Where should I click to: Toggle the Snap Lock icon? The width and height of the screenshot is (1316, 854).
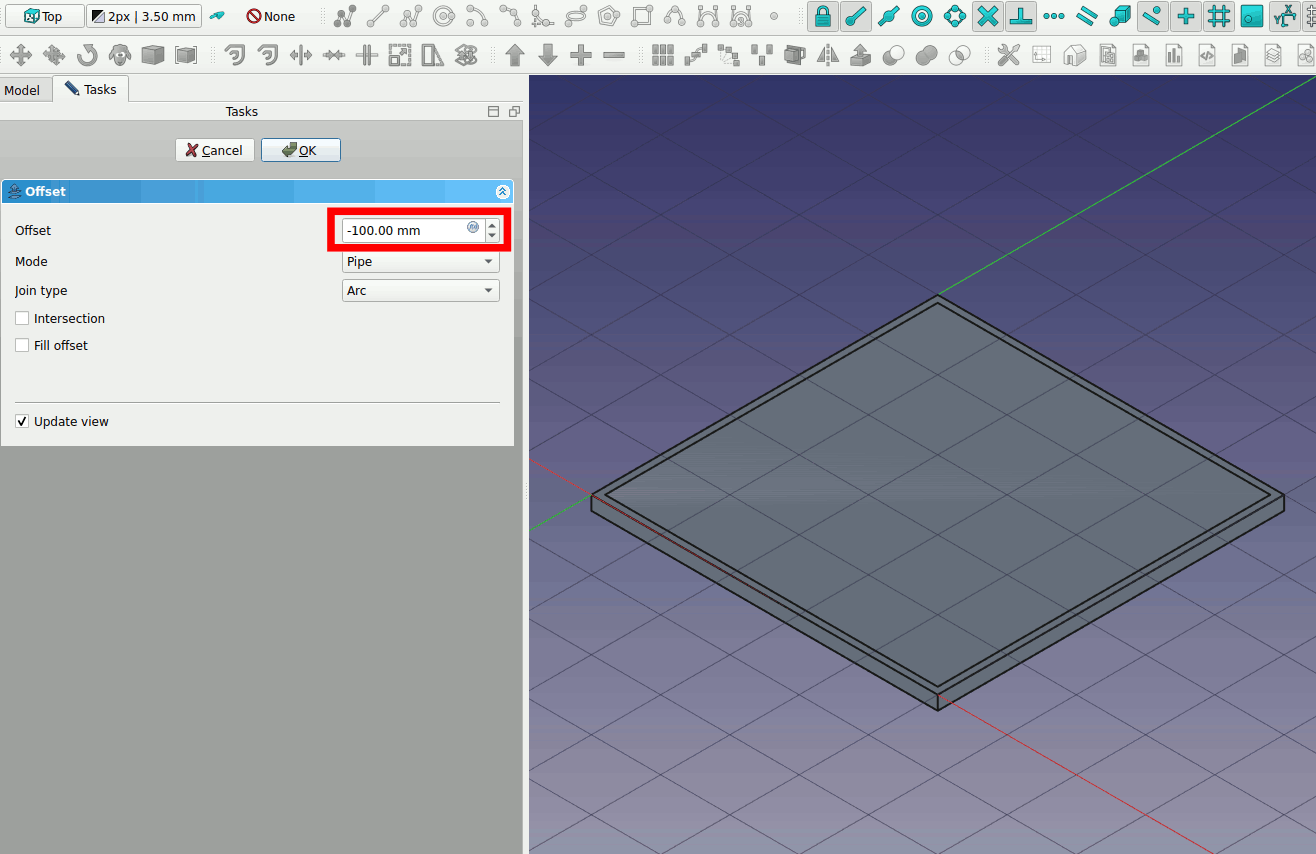[822, 16]
